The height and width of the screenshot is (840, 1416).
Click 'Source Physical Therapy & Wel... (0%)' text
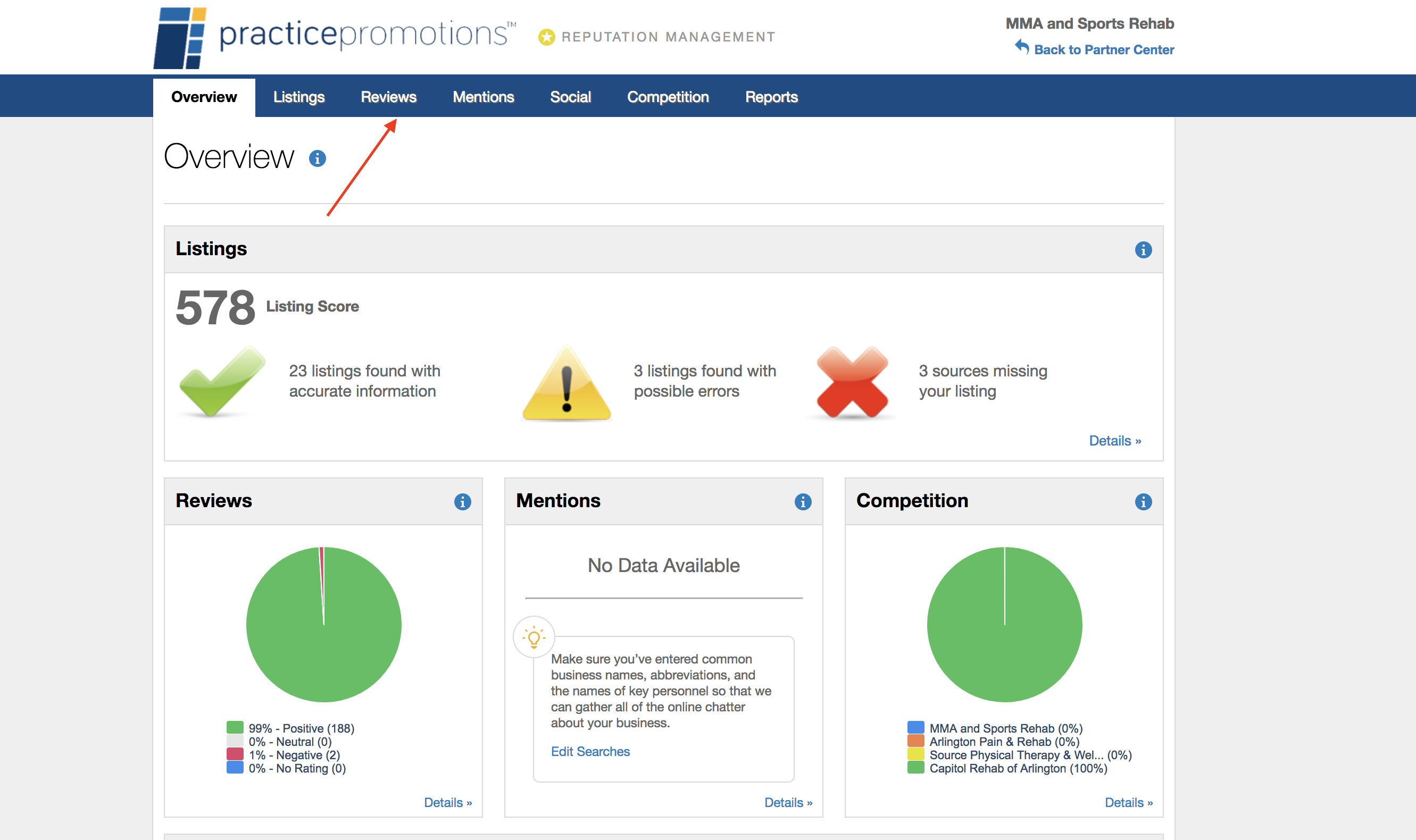point(1030,755)
